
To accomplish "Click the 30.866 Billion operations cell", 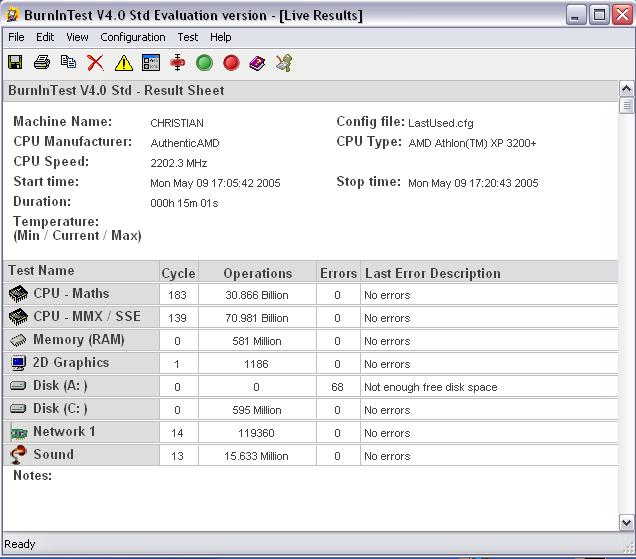I will [x=257, y=295].
